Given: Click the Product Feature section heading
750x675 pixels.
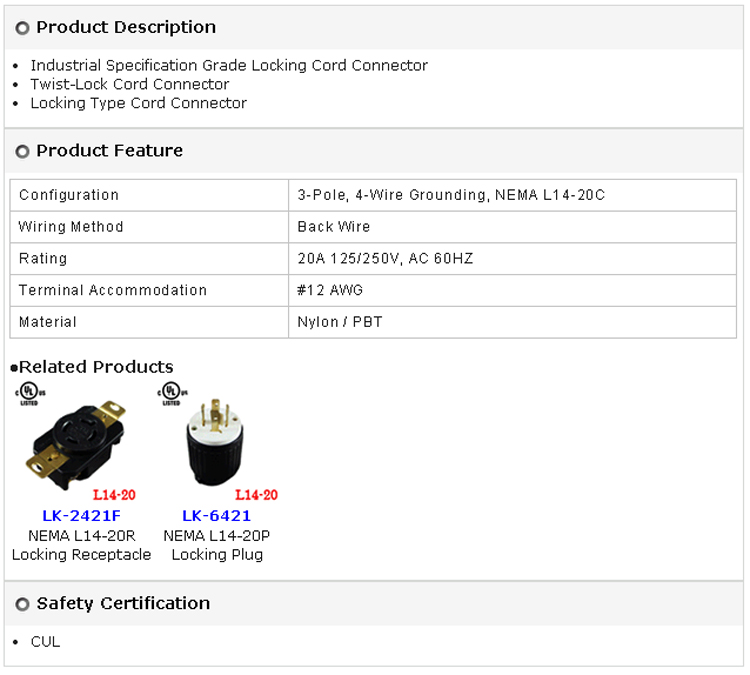Looking at the screenshot, I should (109, 151).
